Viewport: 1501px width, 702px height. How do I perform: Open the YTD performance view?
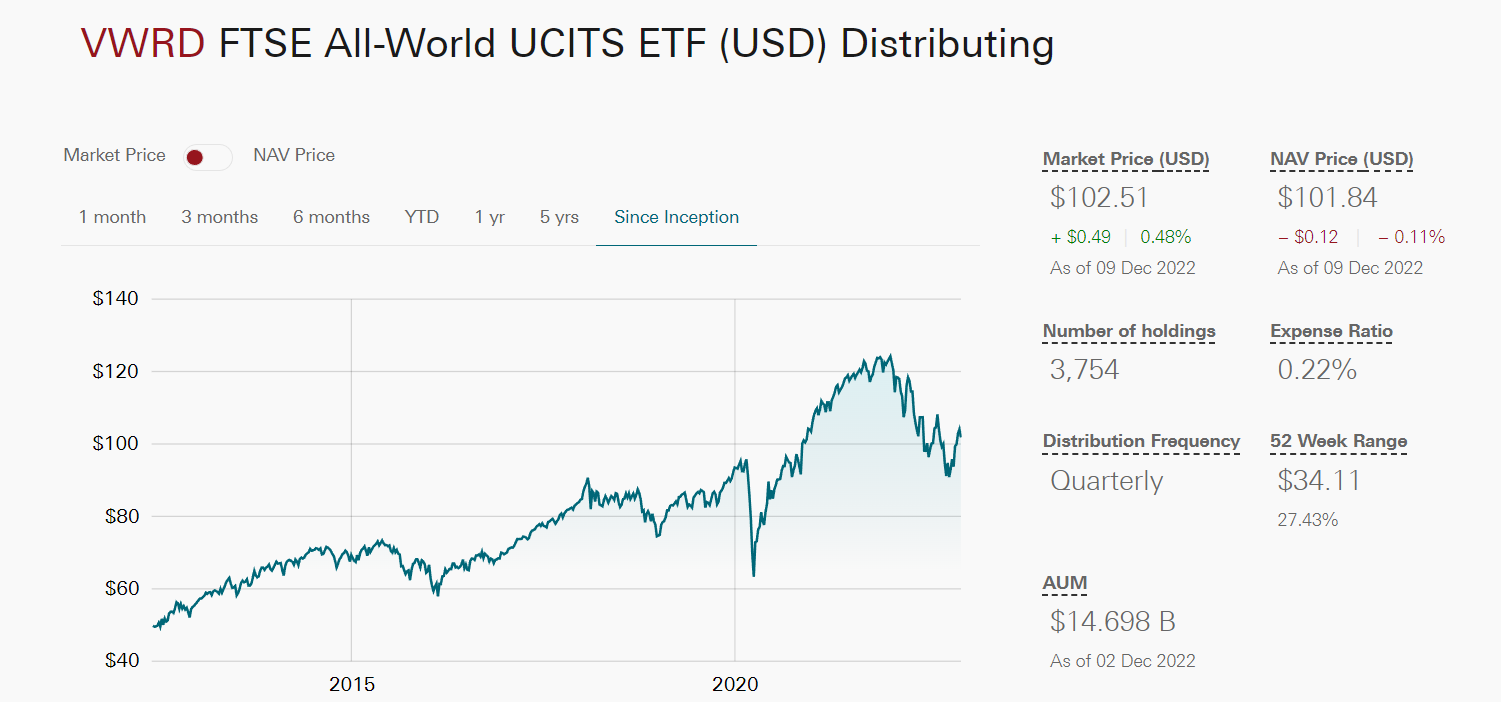tap(421, 216)
